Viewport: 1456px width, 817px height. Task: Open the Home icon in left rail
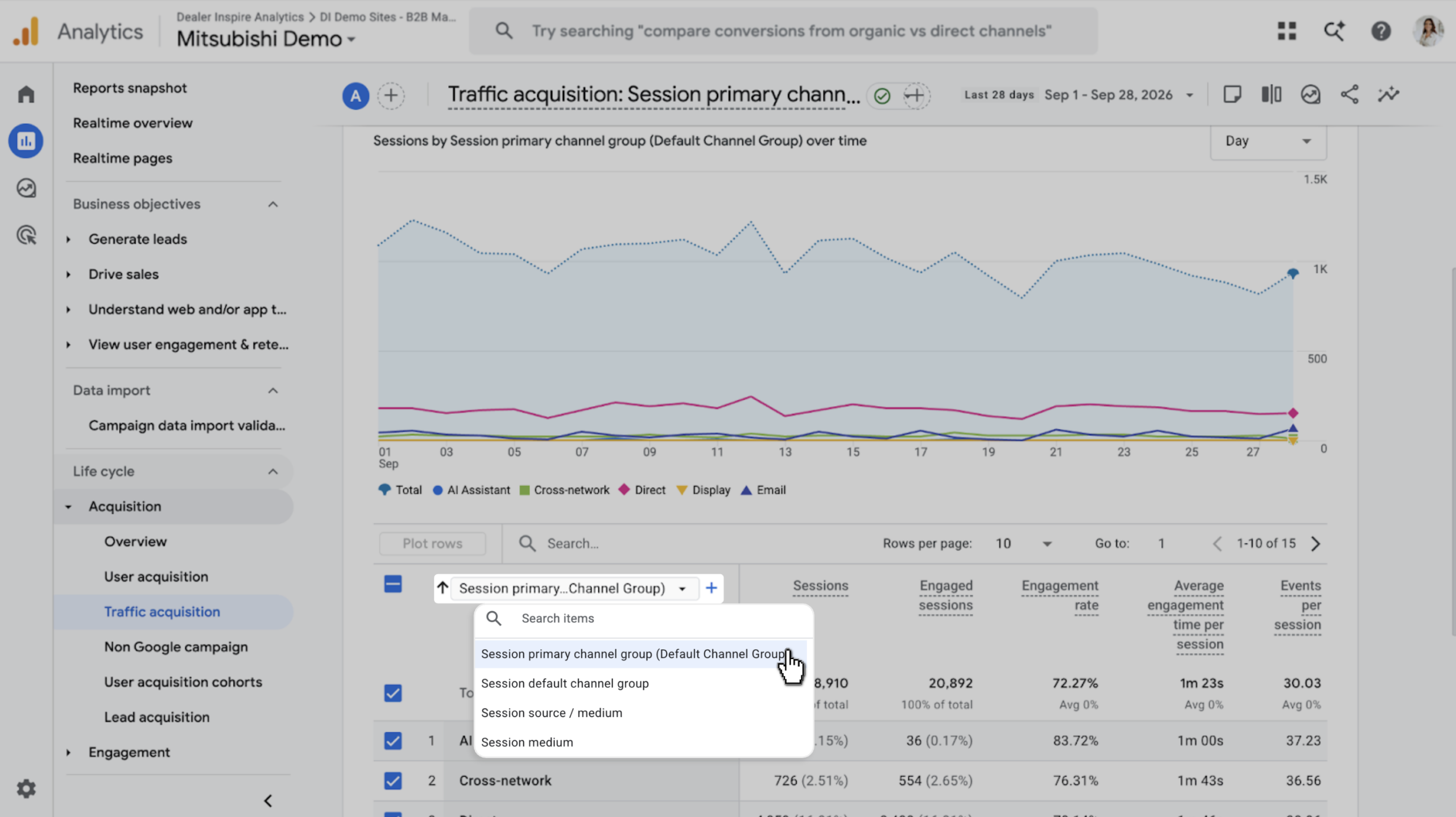(26, 94)
